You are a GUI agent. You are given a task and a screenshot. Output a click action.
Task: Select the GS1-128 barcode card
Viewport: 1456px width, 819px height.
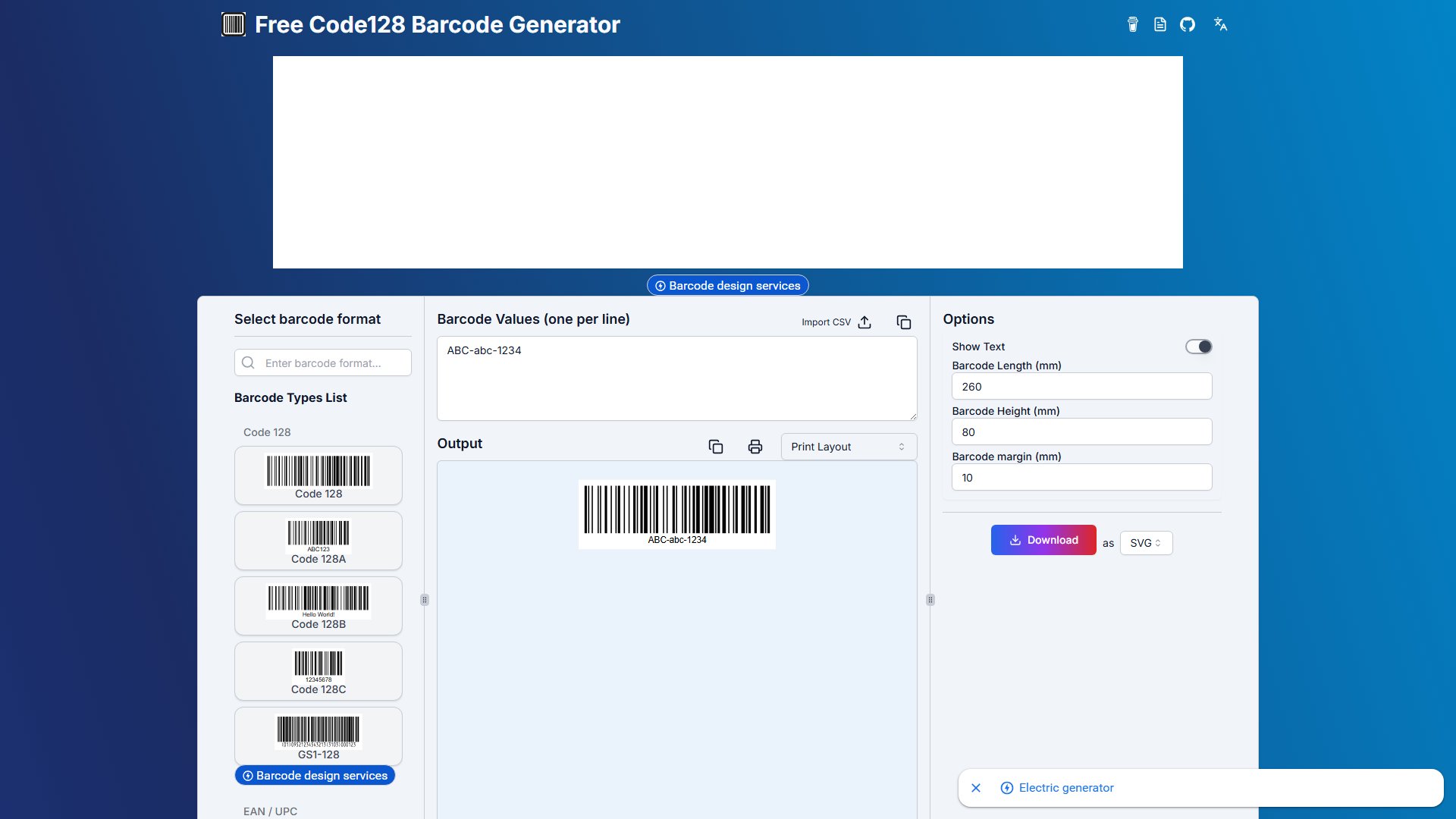pos(318,736)
